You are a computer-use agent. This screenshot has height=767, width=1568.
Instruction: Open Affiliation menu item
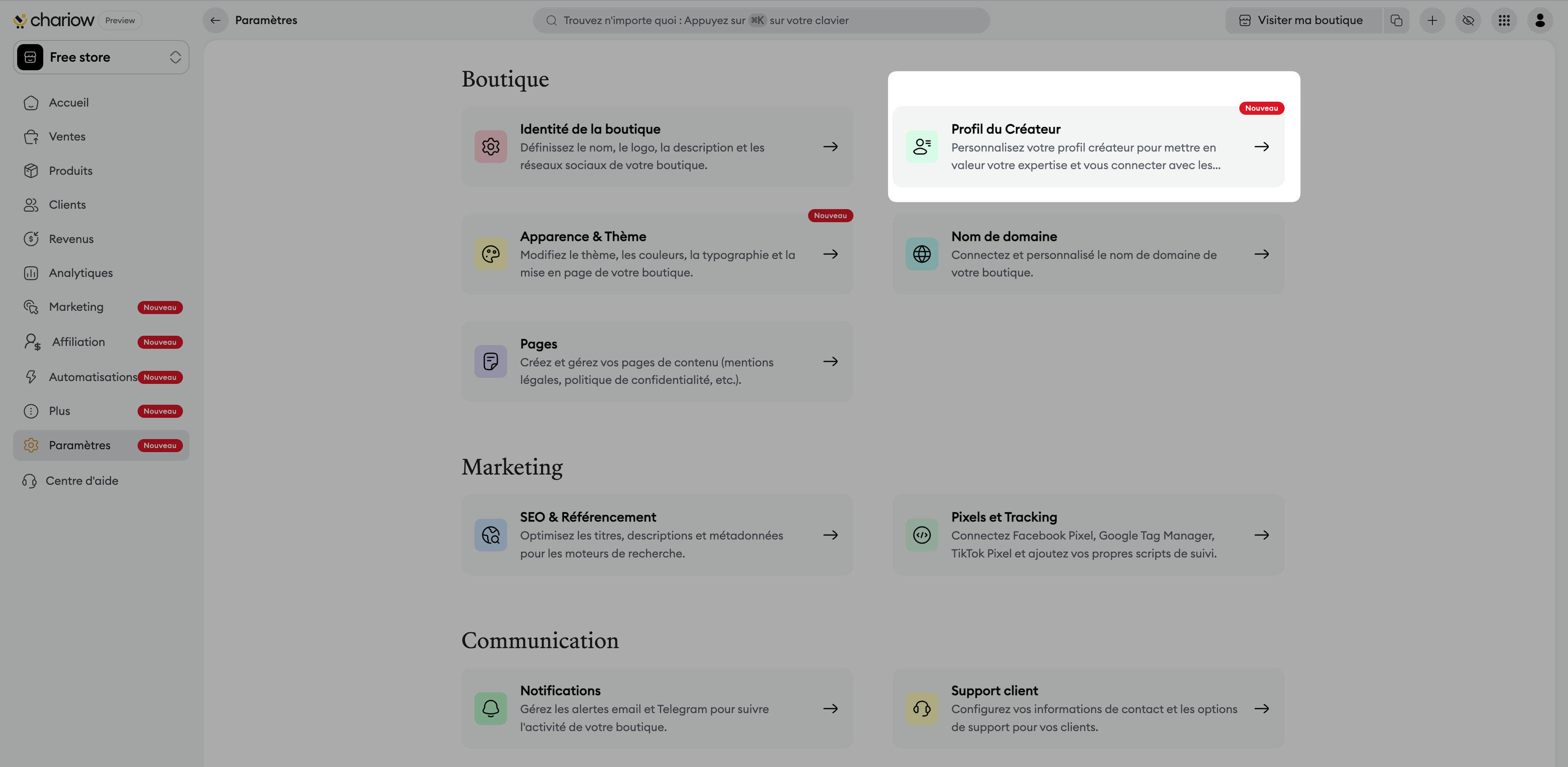(x=78, y=341)
